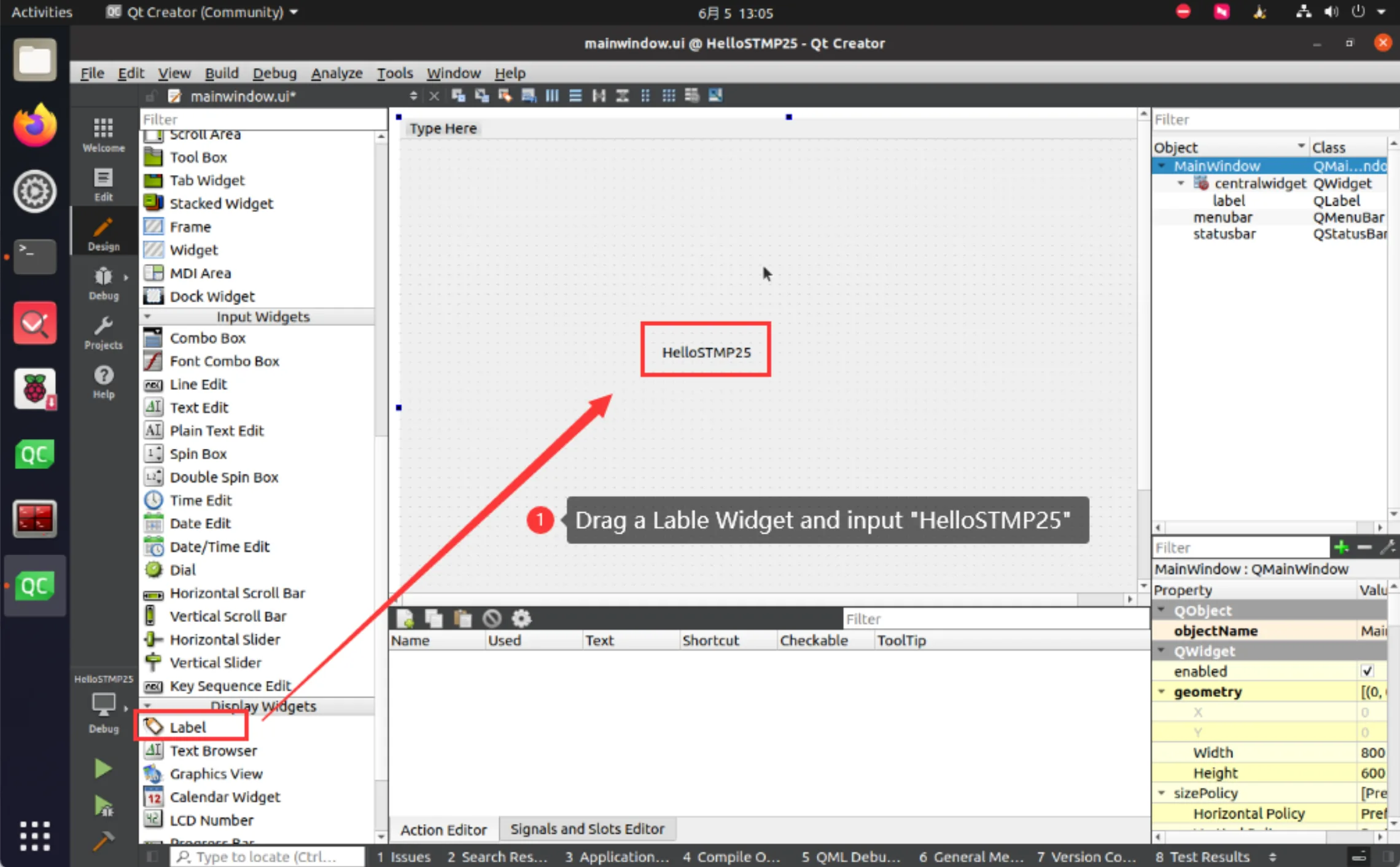Select Lay Out in a Grid icon
The height and width of the screenshot is (867, 1400).
tap(669, 96)
